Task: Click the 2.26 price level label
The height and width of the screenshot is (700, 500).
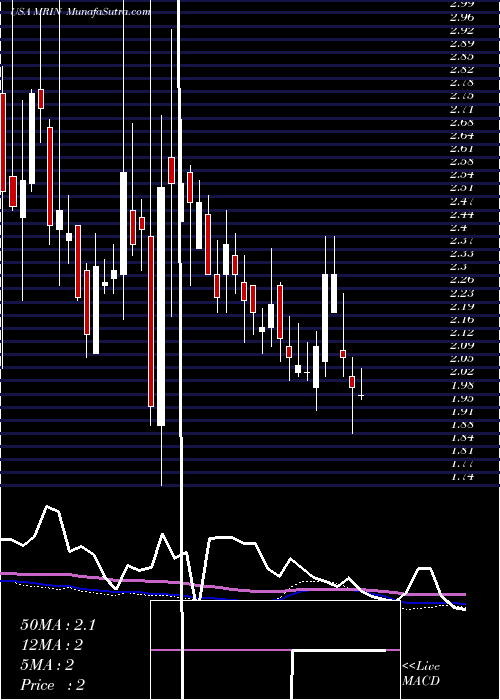Action: click(x=462, y=280)
